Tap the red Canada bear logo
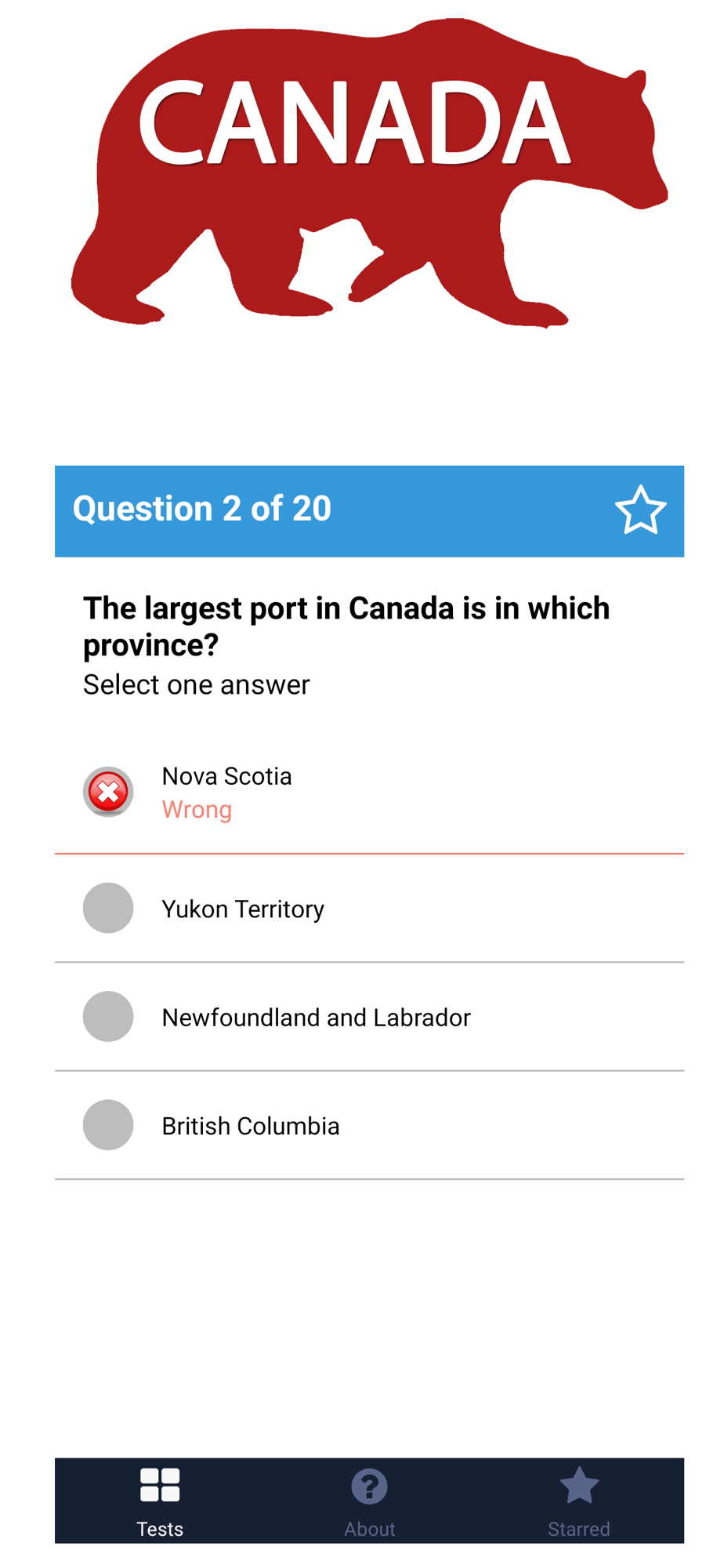The image size is (724, 1568). [369, 172]
